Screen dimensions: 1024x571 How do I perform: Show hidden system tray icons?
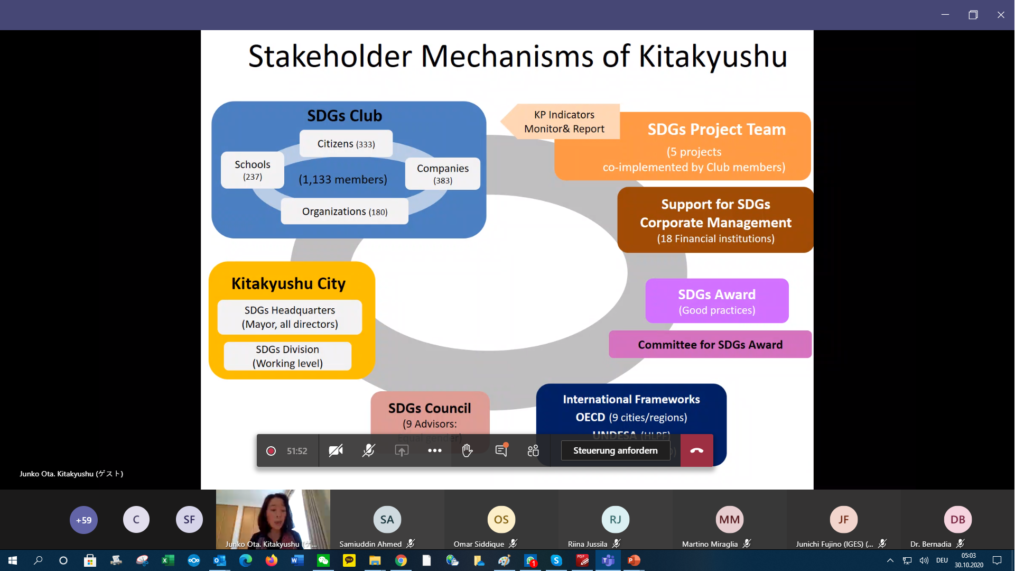(890, 561)
